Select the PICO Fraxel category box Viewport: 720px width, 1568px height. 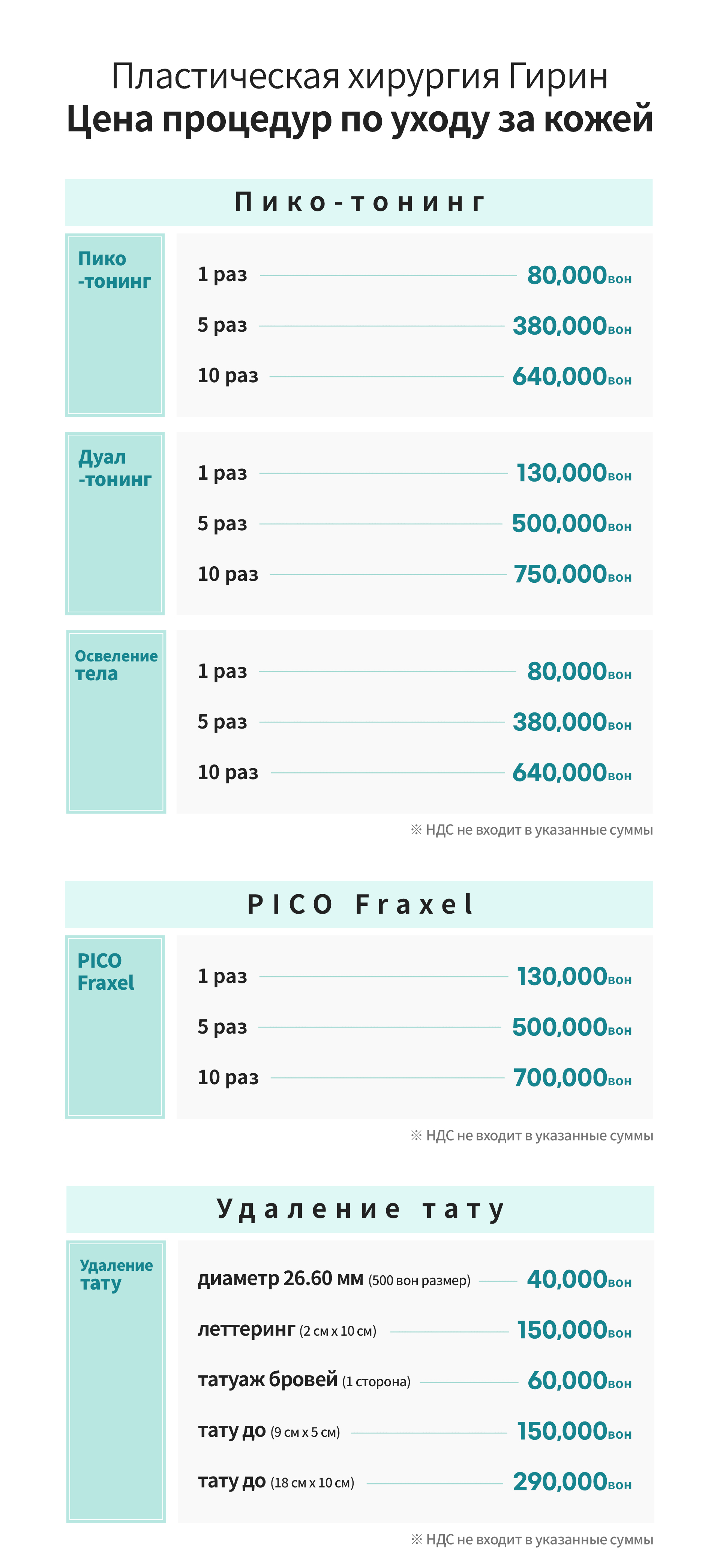tap(114, 1027)
